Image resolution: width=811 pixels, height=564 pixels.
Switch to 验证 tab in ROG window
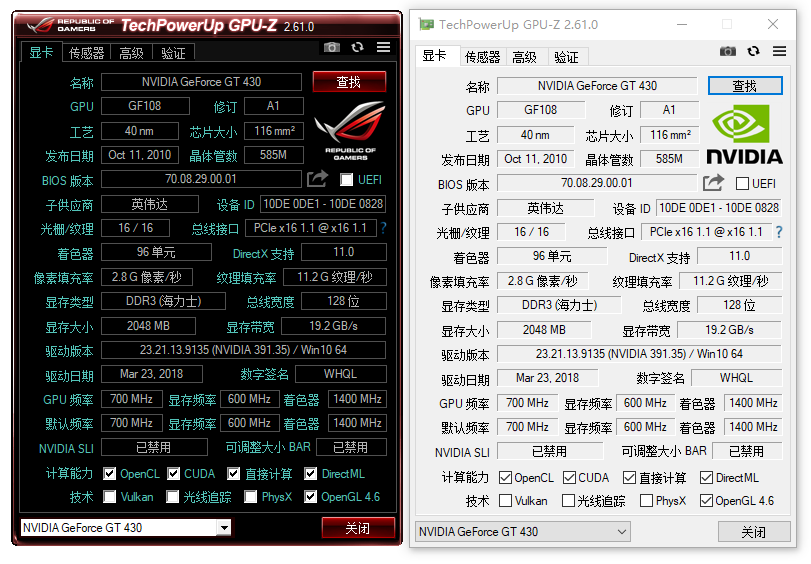coord(173,53)
